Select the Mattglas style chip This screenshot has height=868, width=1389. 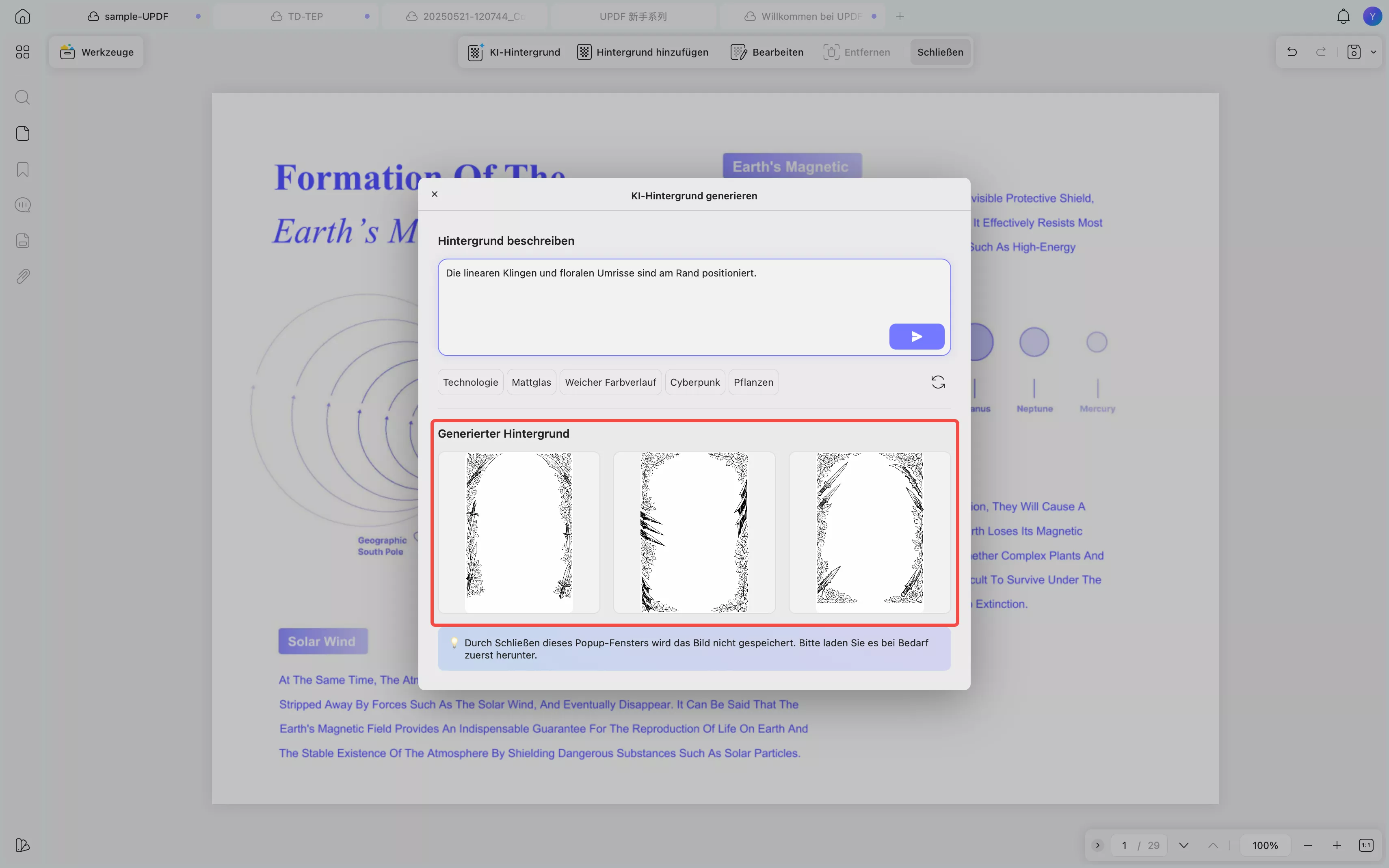pos(530,382)
